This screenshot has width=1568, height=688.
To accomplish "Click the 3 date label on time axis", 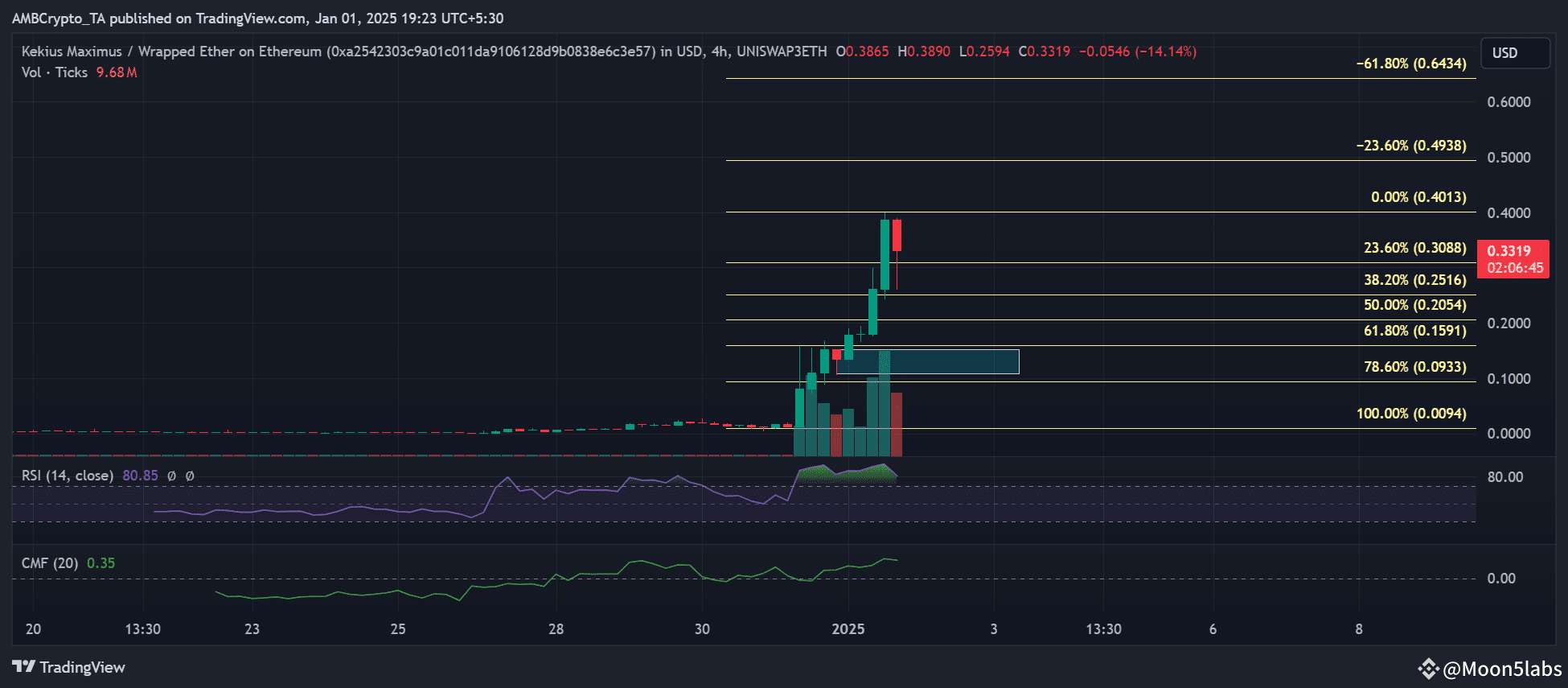I will pyautogui.click(x=994, y=629).
